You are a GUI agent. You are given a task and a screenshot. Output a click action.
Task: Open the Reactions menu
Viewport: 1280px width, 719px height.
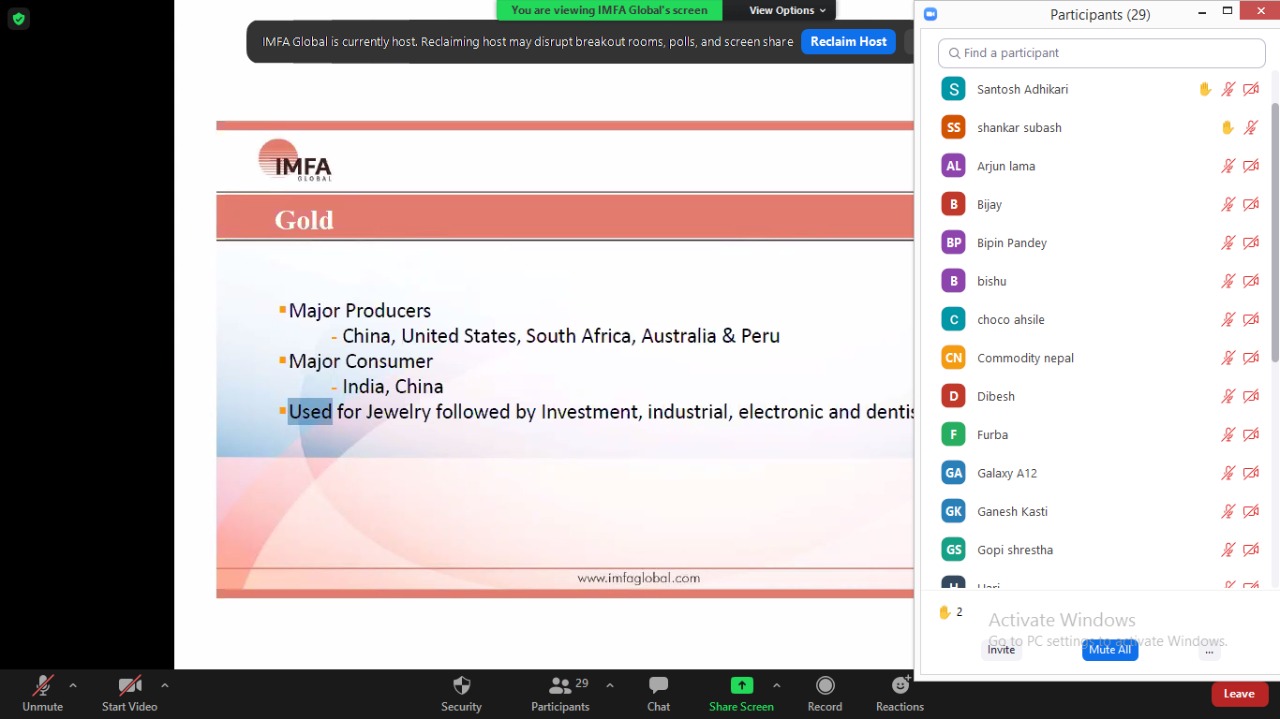point(900,693)
